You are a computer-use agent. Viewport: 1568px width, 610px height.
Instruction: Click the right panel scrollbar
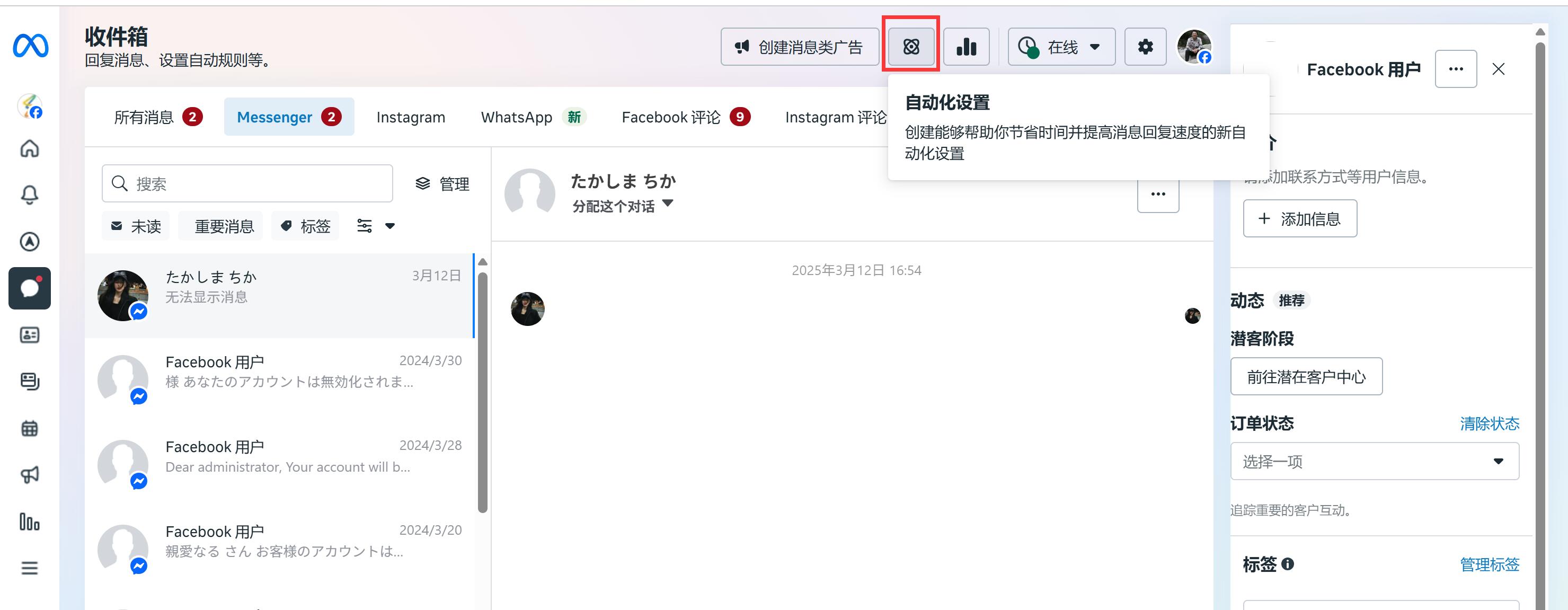1540,326
